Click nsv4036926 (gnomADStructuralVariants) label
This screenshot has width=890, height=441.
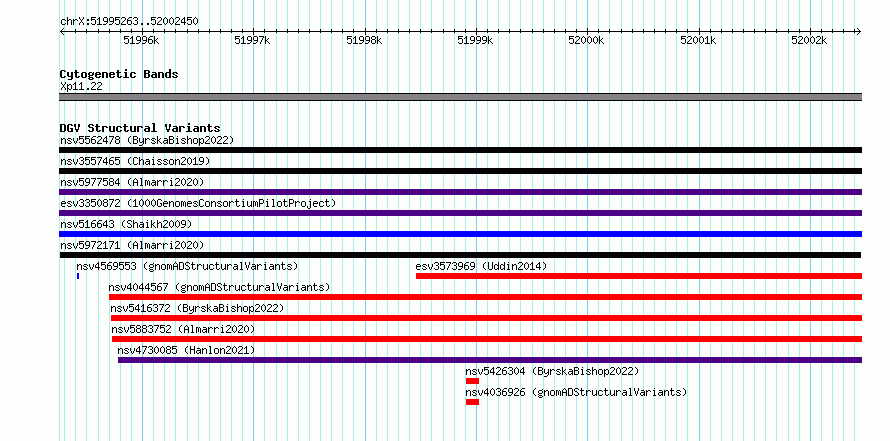tap(576, 392)
